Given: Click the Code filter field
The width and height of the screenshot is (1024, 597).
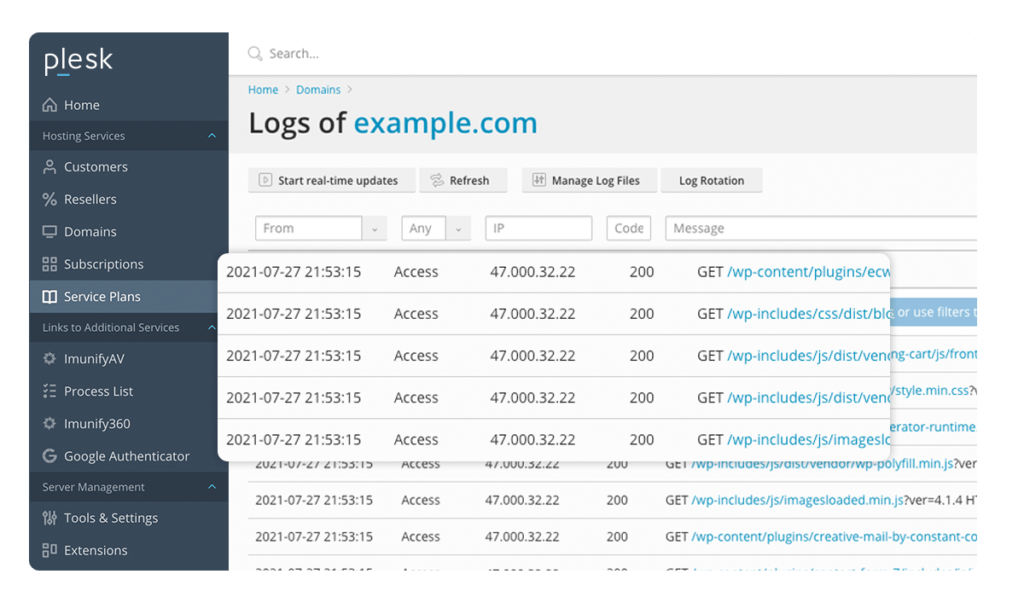Looking at the screenshot, I should 629,229.
